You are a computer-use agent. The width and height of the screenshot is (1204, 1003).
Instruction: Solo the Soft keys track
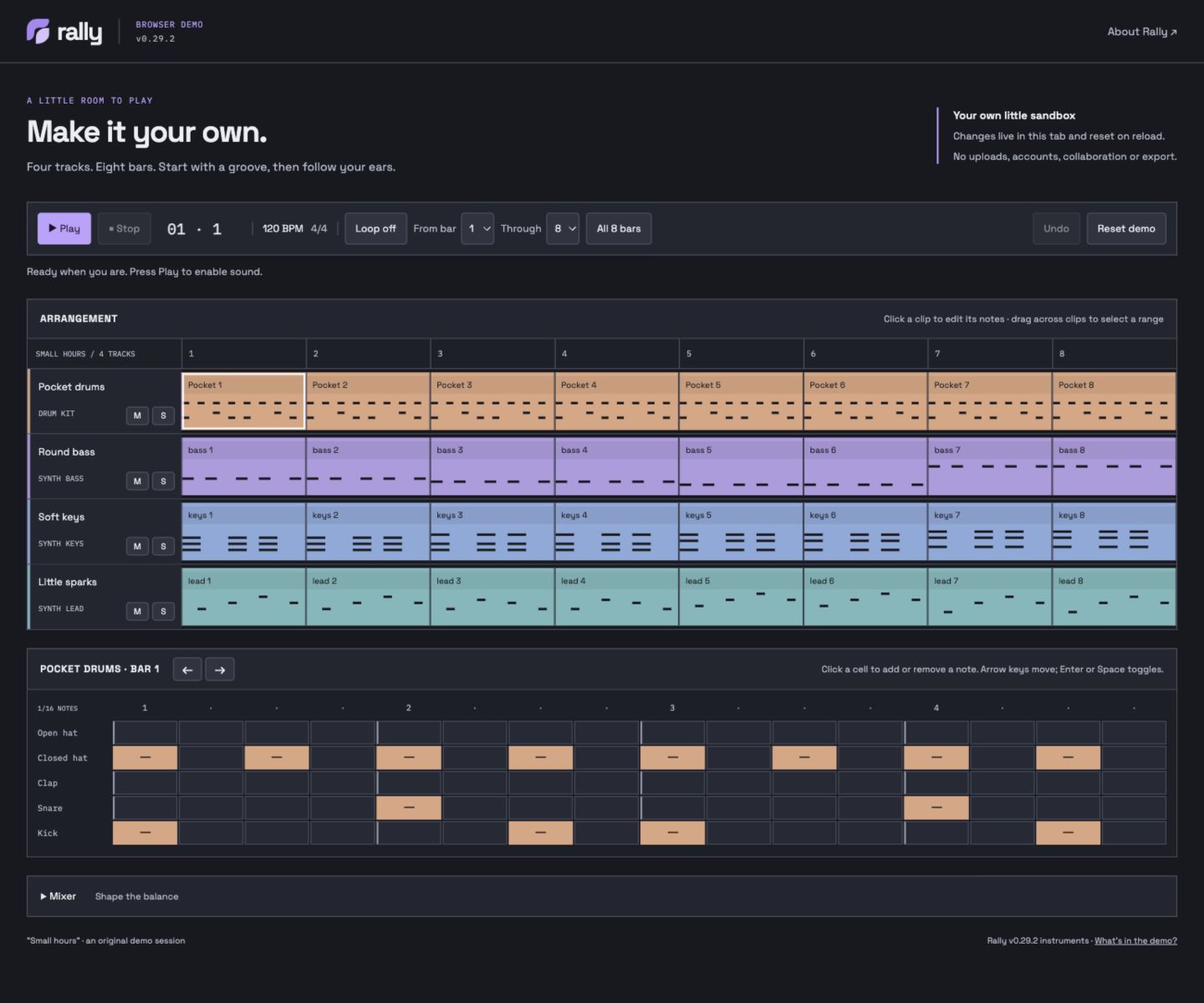point(163,546)
